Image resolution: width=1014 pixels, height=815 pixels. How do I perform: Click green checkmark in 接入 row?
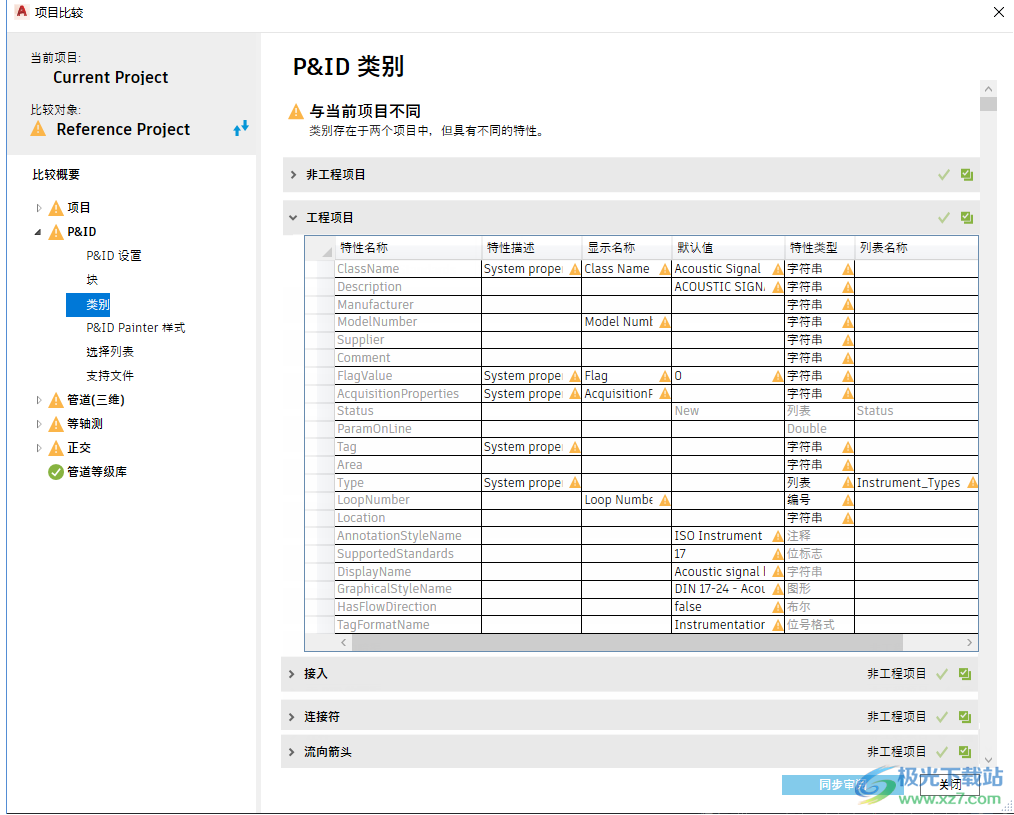tap(942, 674)
